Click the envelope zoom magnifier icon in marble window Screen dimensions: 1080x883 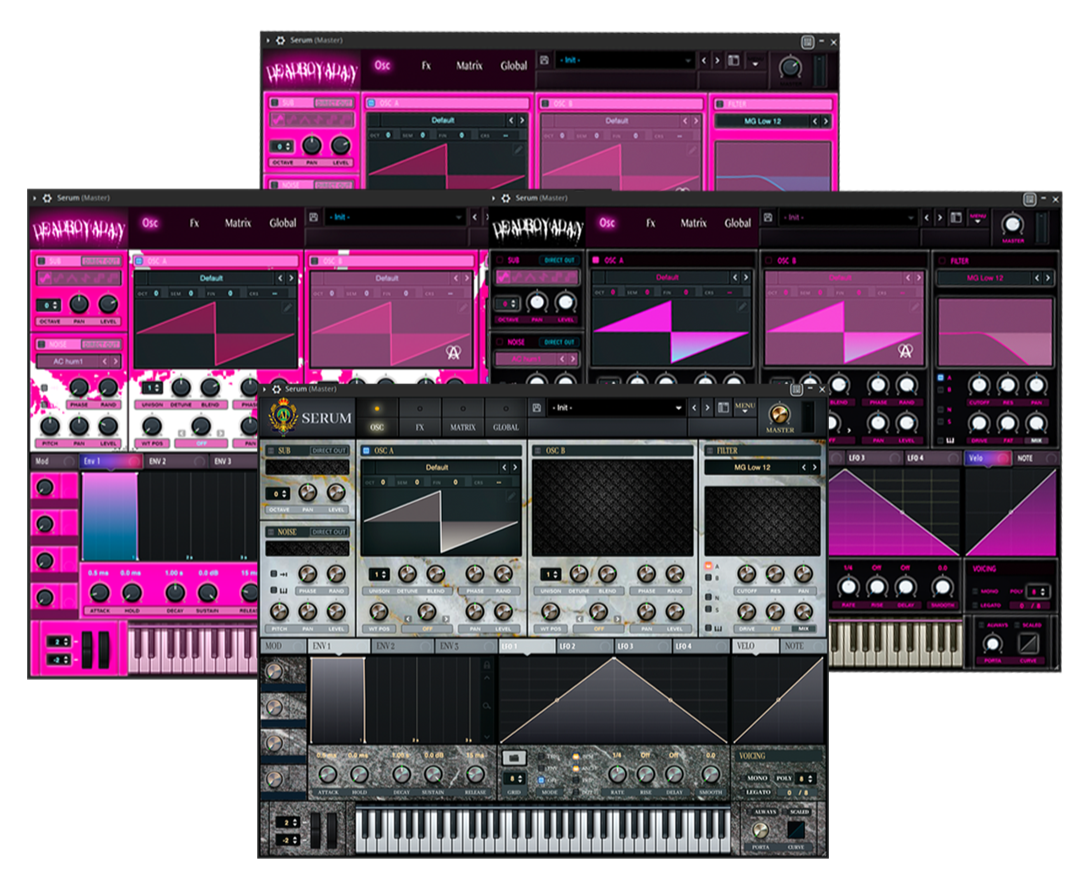[487, 706]
